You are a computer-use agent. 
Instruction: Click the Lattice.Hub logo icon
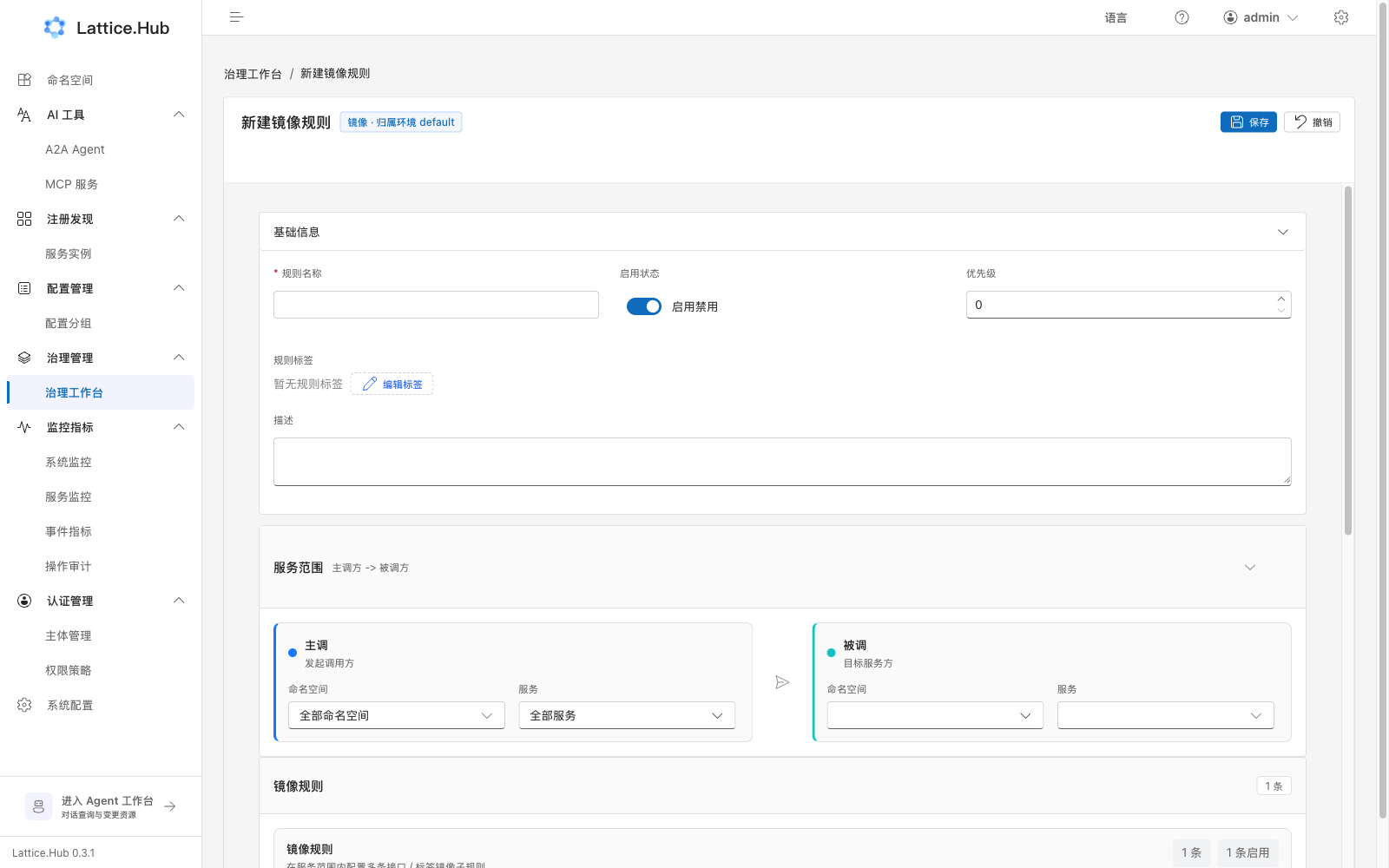tap(55, 28)
